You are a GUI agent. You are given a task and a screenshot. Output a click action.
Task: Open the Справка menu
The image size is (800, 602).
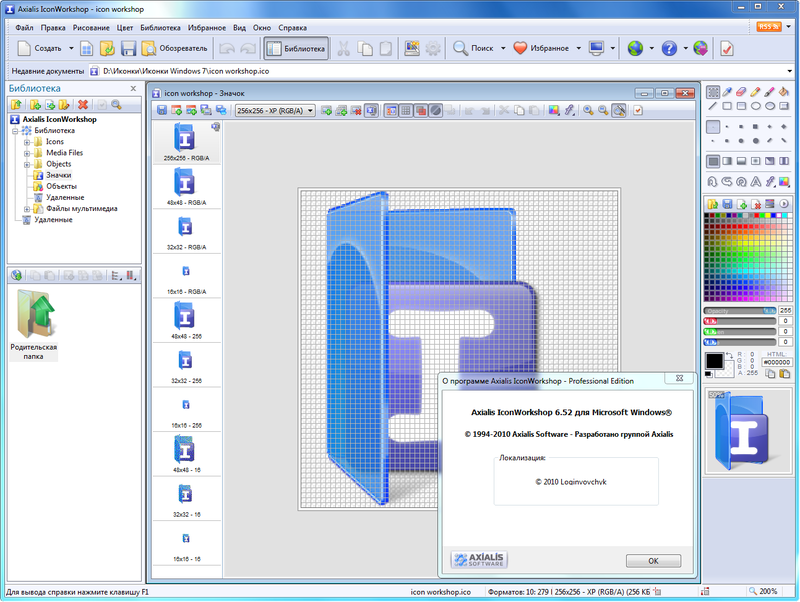292,28
